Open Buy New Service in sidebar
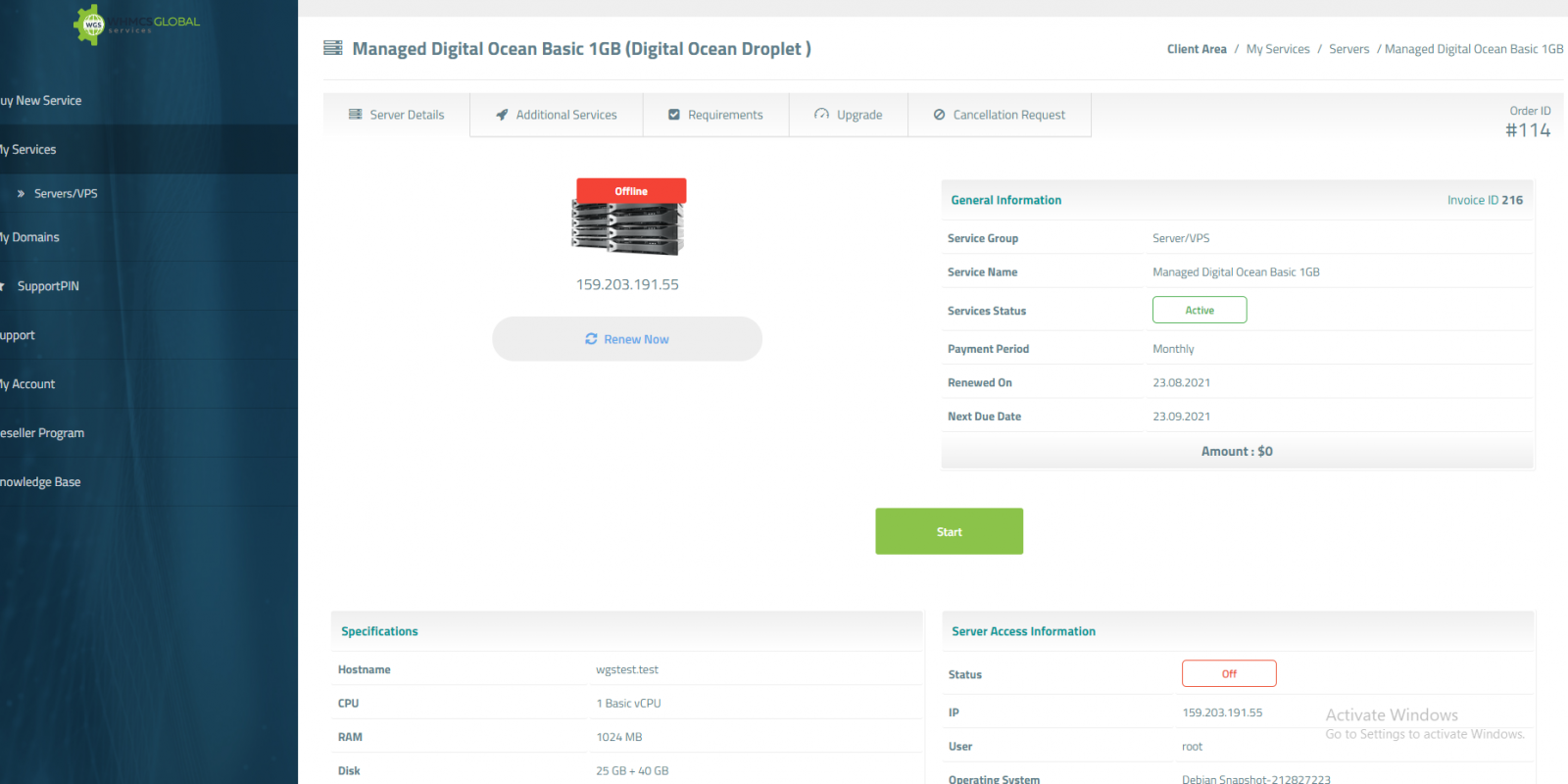Image resolution: width=1568 pixels, height=784 pixels. click(x=149, y=100)
